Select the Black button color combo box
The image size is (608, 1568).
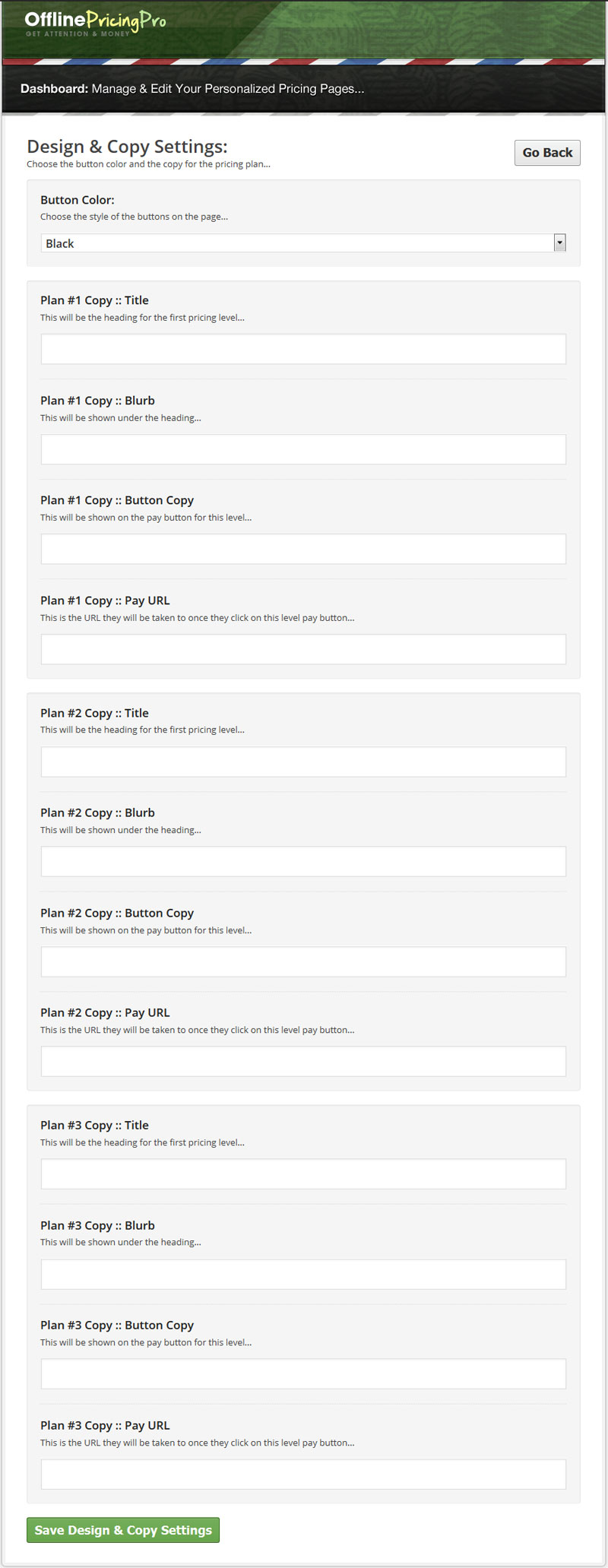(x=303, y=243)
